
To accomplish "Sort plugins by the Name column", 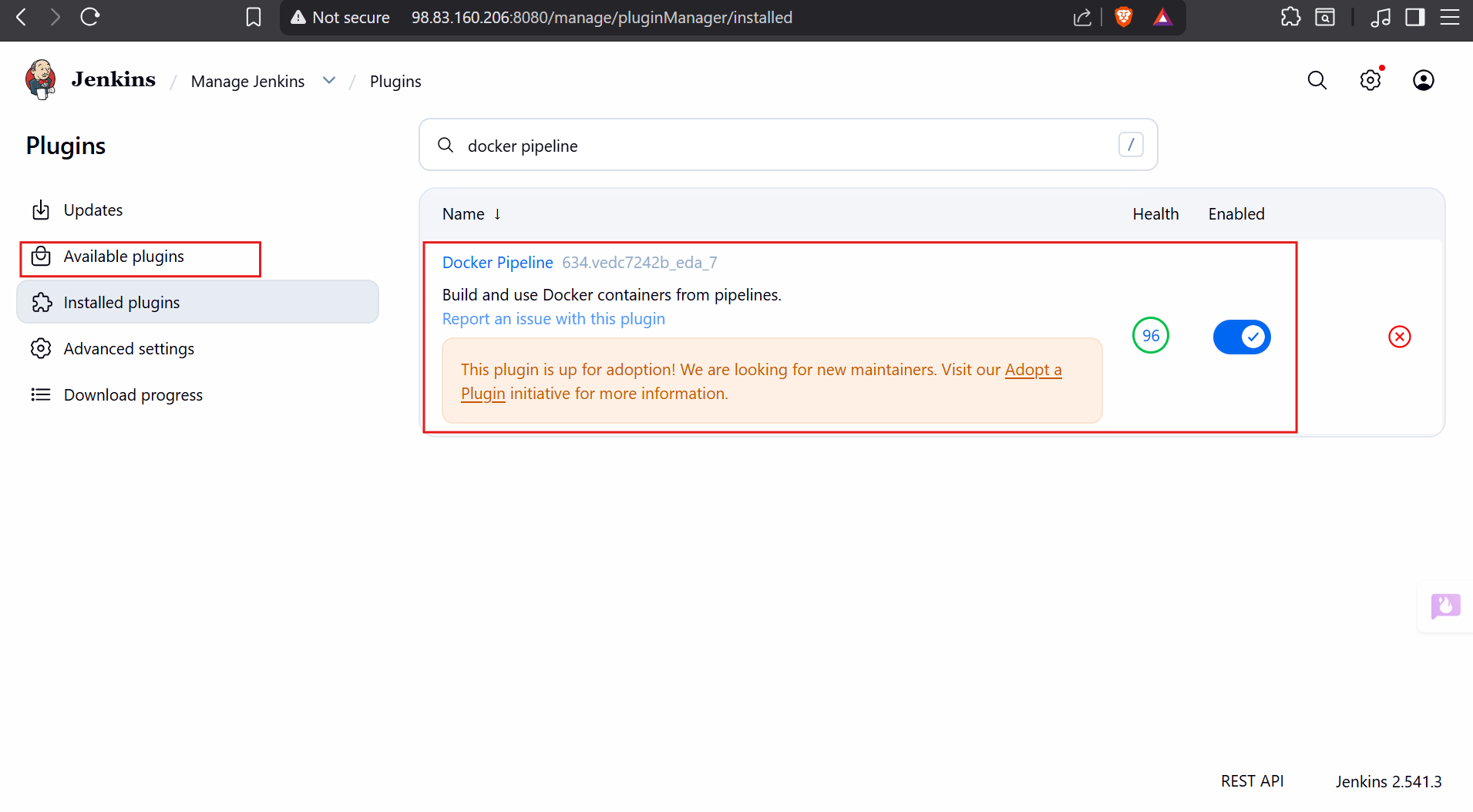I will tap(472, 214).
